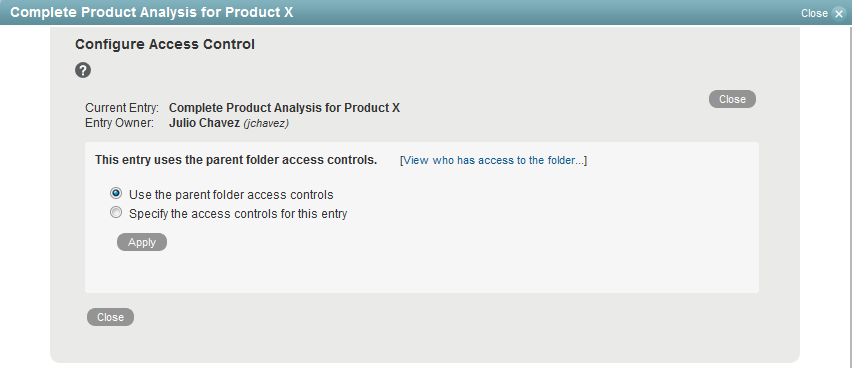Click the Configure Access Control heading
Image resolution: width=852 pixels, height=368 pixels.
click(165, 45)
